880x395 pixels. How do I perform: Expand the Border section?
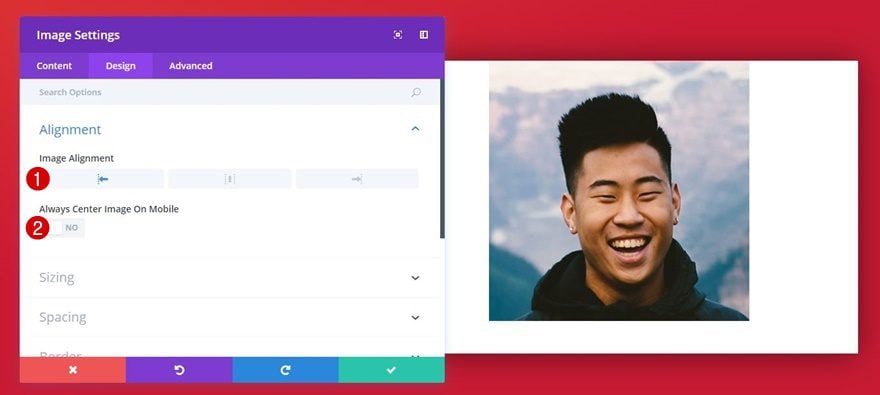tap(230, 353)
